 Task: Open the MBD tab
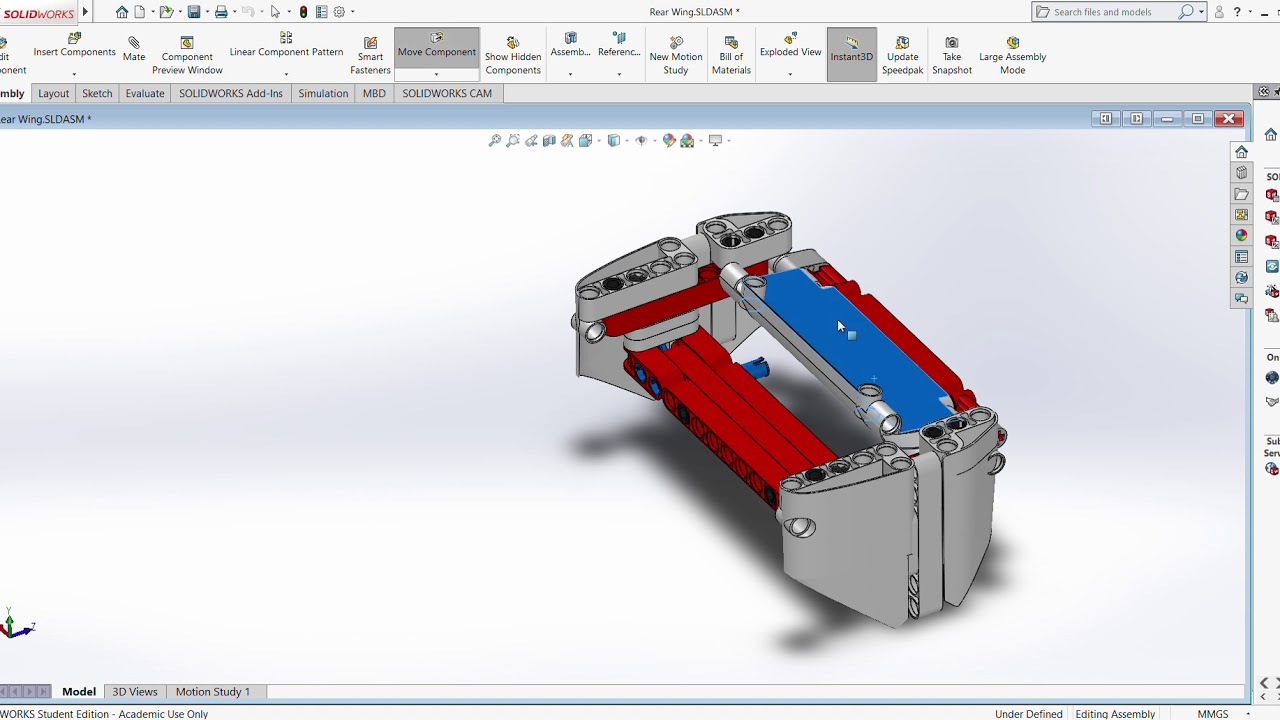[x=374, y=93]
